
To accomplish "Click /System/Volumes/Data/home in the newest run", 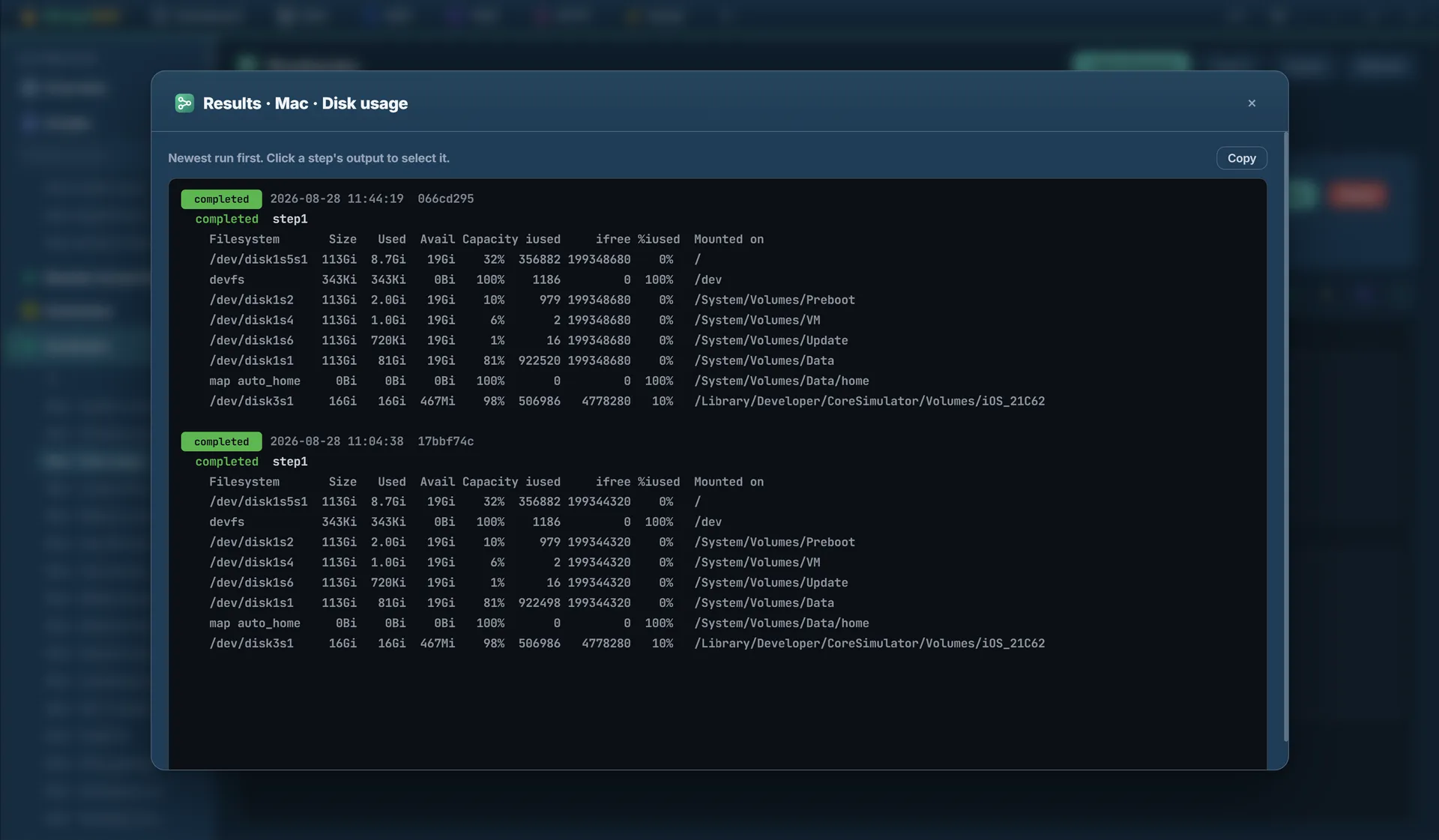I will click(x=782, y=381).
